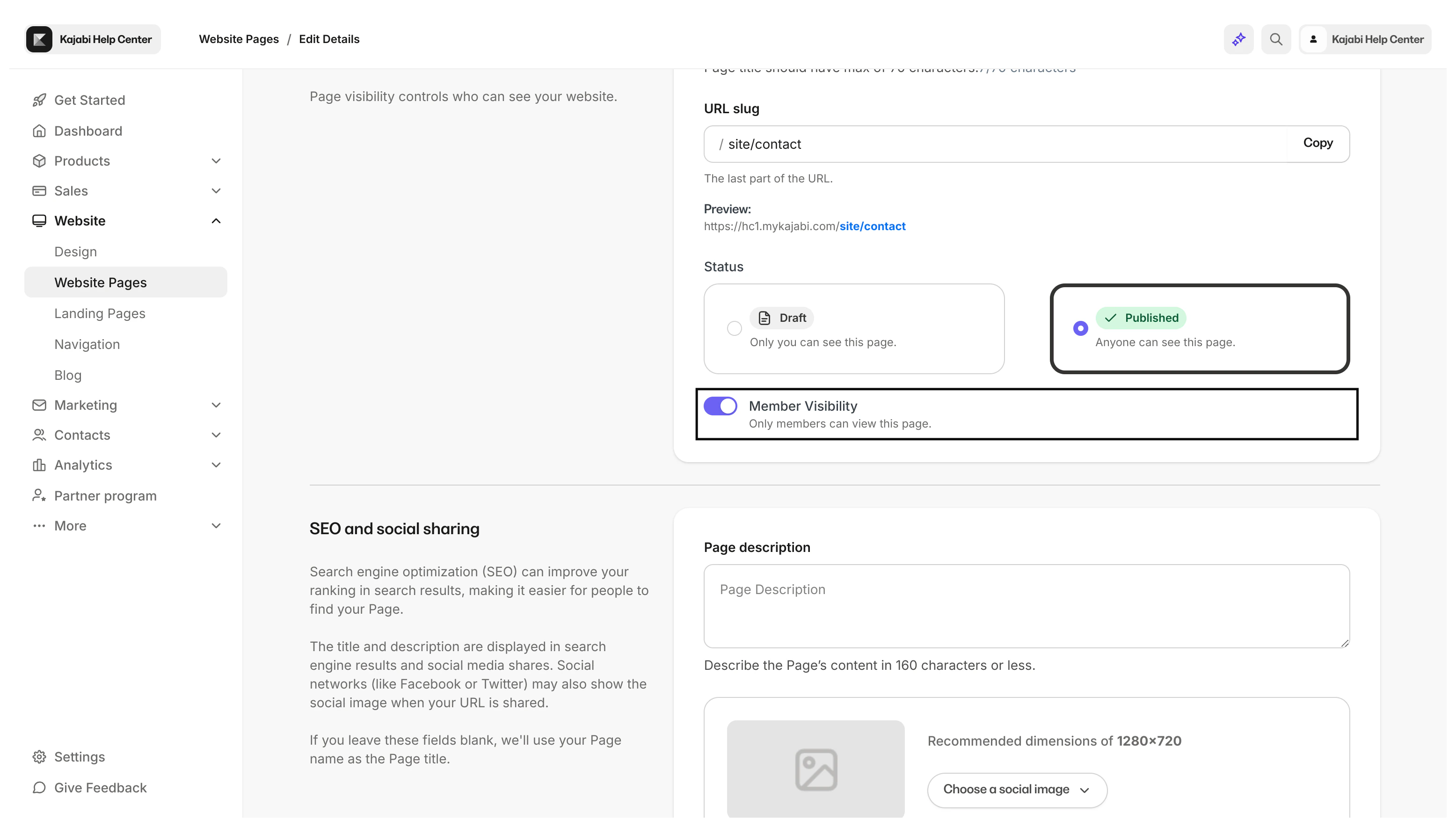The width and height of the screenshot is (1456, 827).
Task: Turn off Member Visibility toggle
Action: [721, 406]
